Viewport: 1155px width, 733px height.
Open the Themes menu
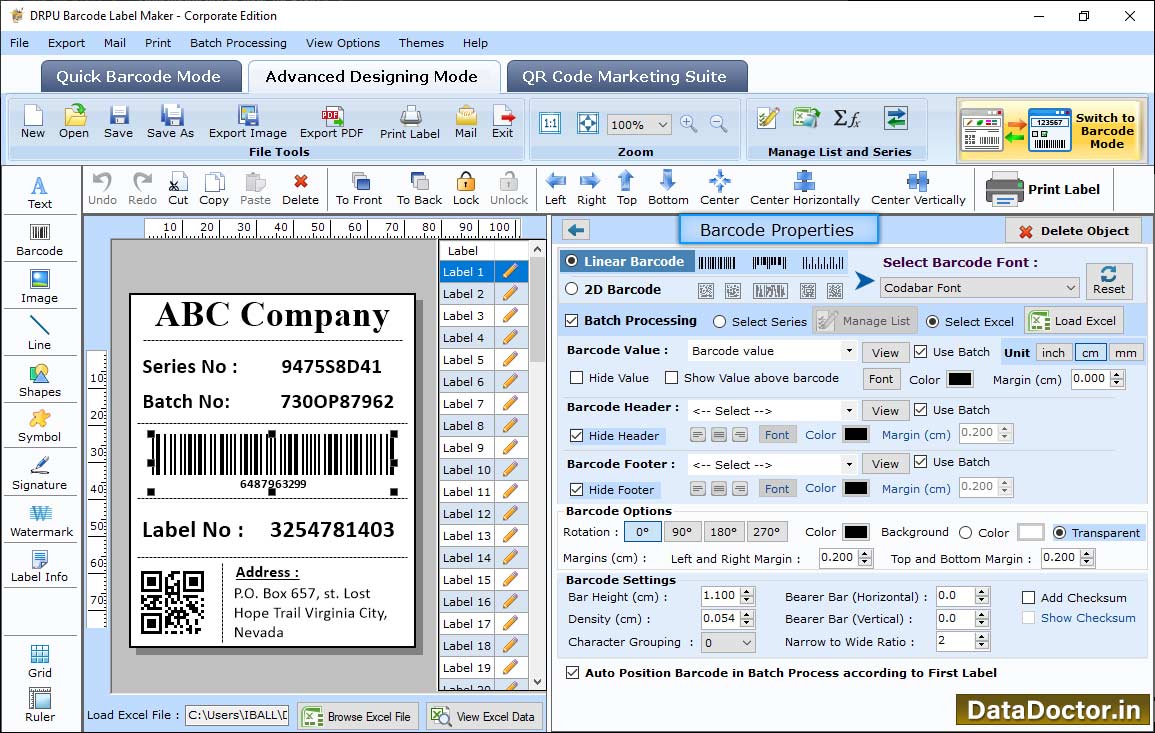[421, 43]
